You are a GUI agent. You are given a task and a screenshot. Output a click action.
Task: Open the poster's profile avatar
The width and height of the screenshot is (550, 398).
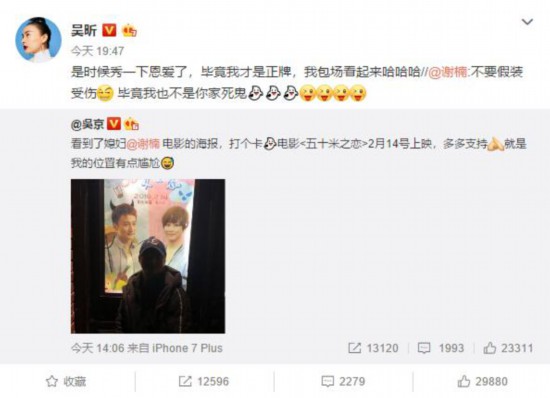coord(38,40)
